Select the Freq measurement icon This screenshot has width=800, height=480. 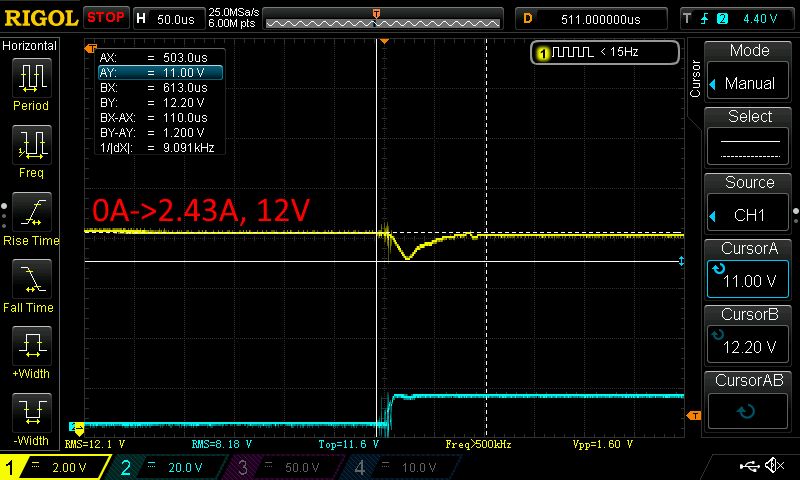click(32, 144)
